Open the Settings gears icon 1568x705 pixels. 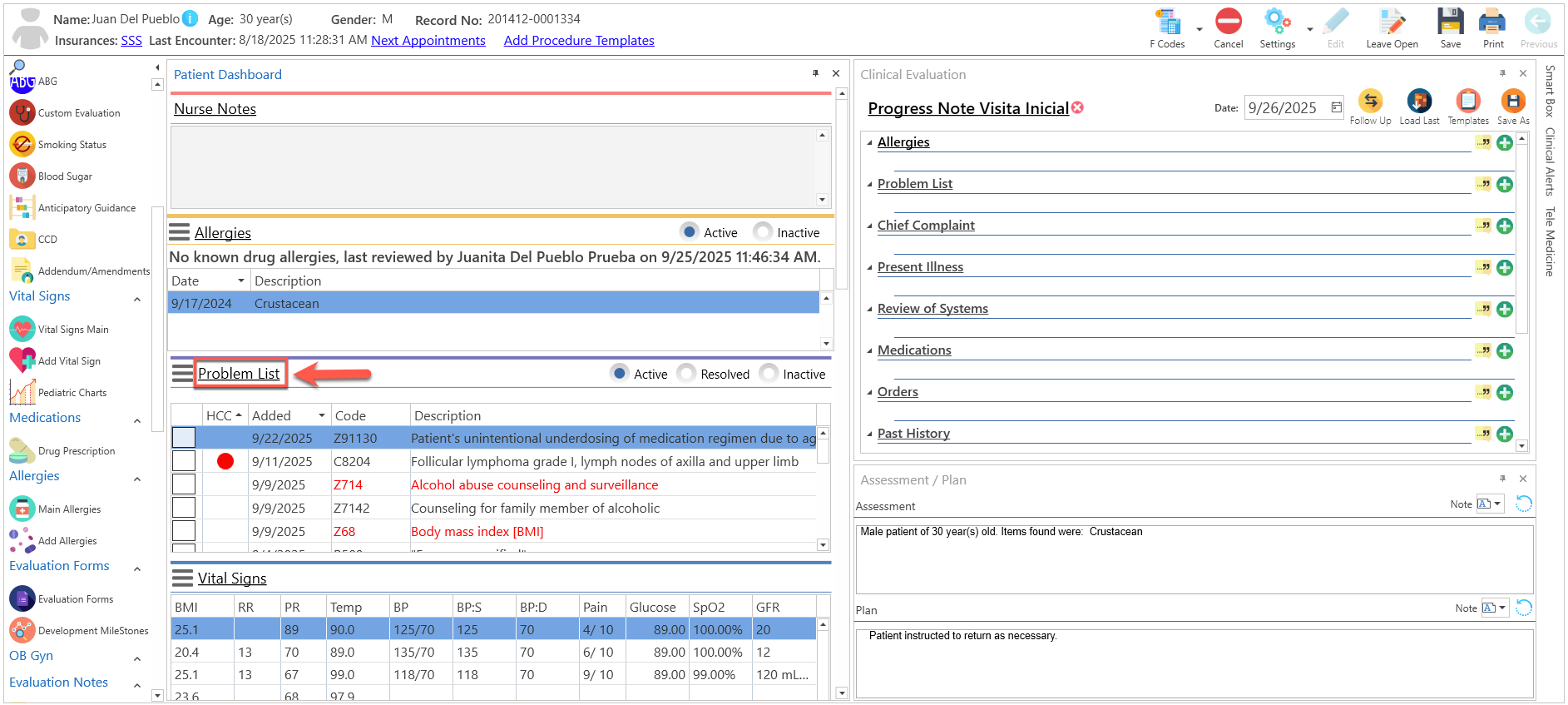tap(1277, 22)
